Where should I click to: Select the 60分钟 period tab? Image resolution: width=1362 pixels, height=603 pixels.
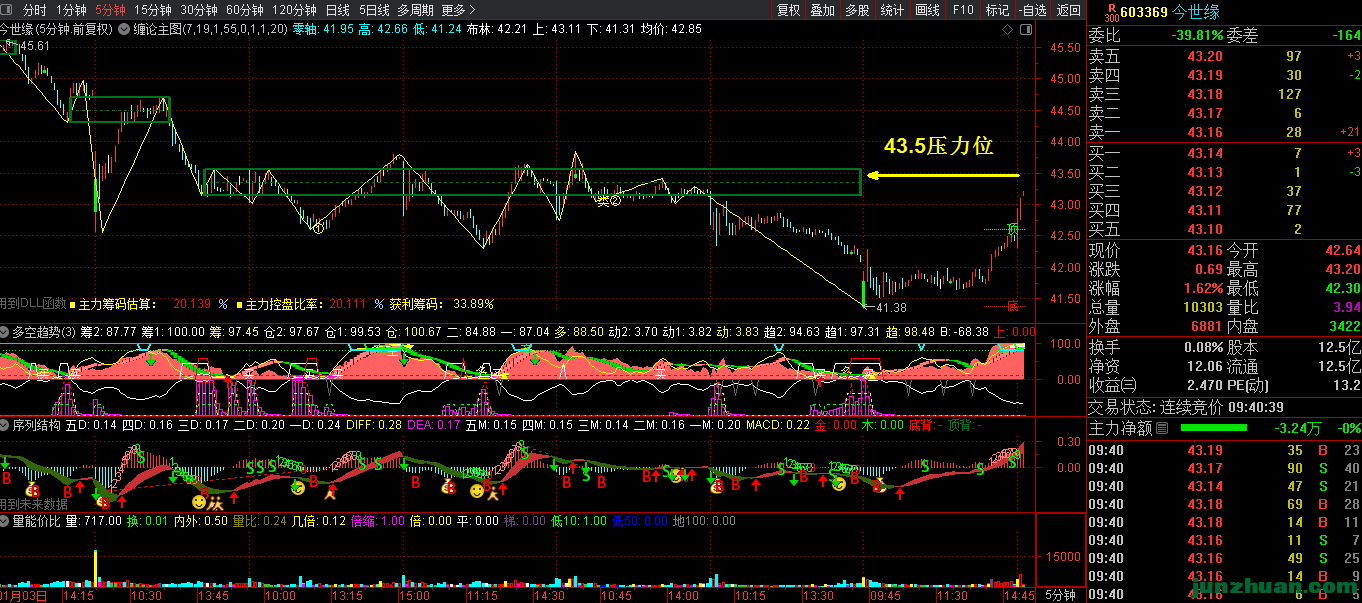pos(245,10)
